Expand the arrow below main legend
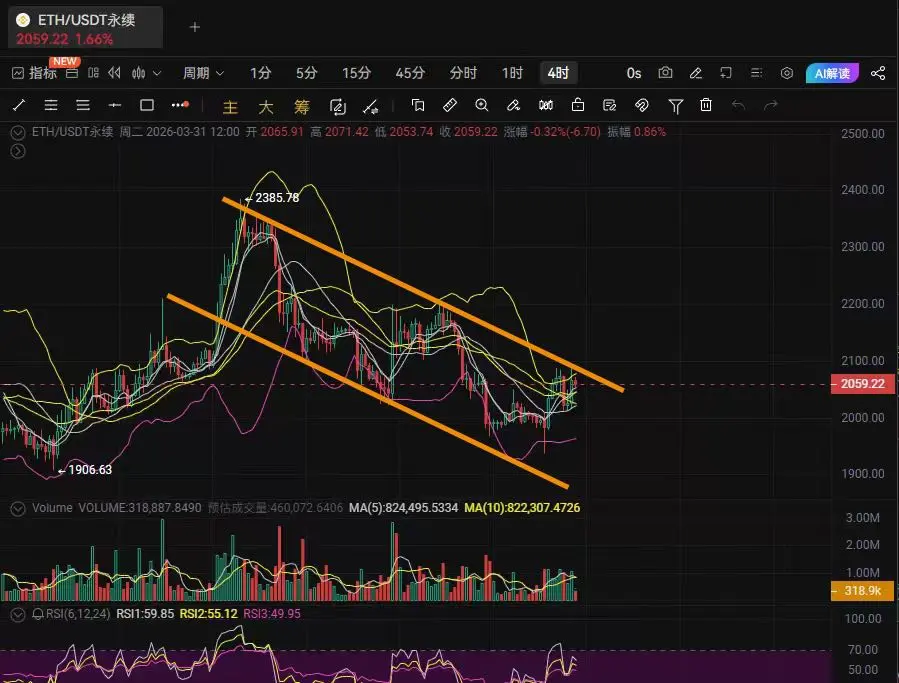This screenshot has height=683, width=899. click(18, 151)
